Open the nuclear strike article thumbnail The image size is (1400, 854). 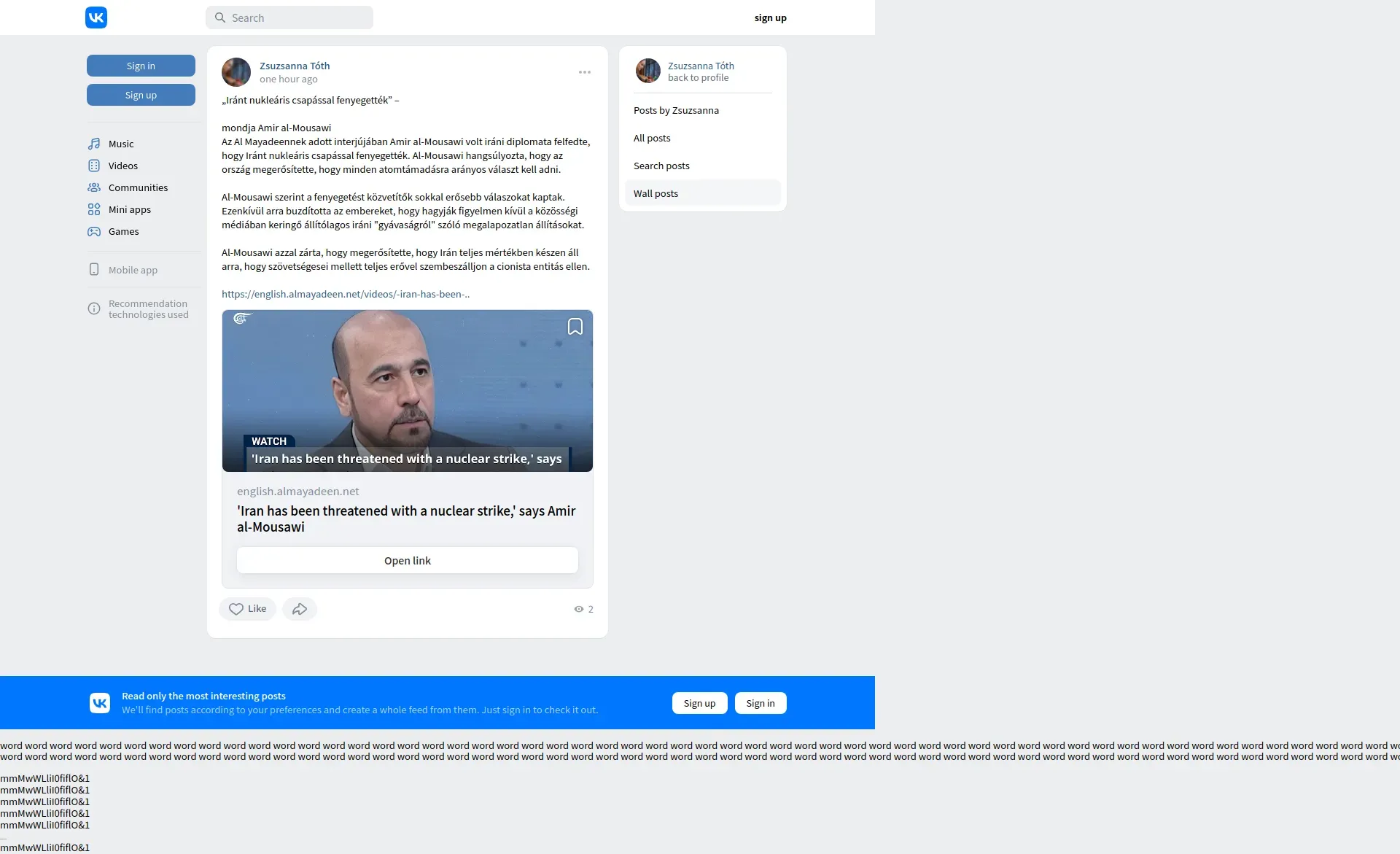[407, 391]
